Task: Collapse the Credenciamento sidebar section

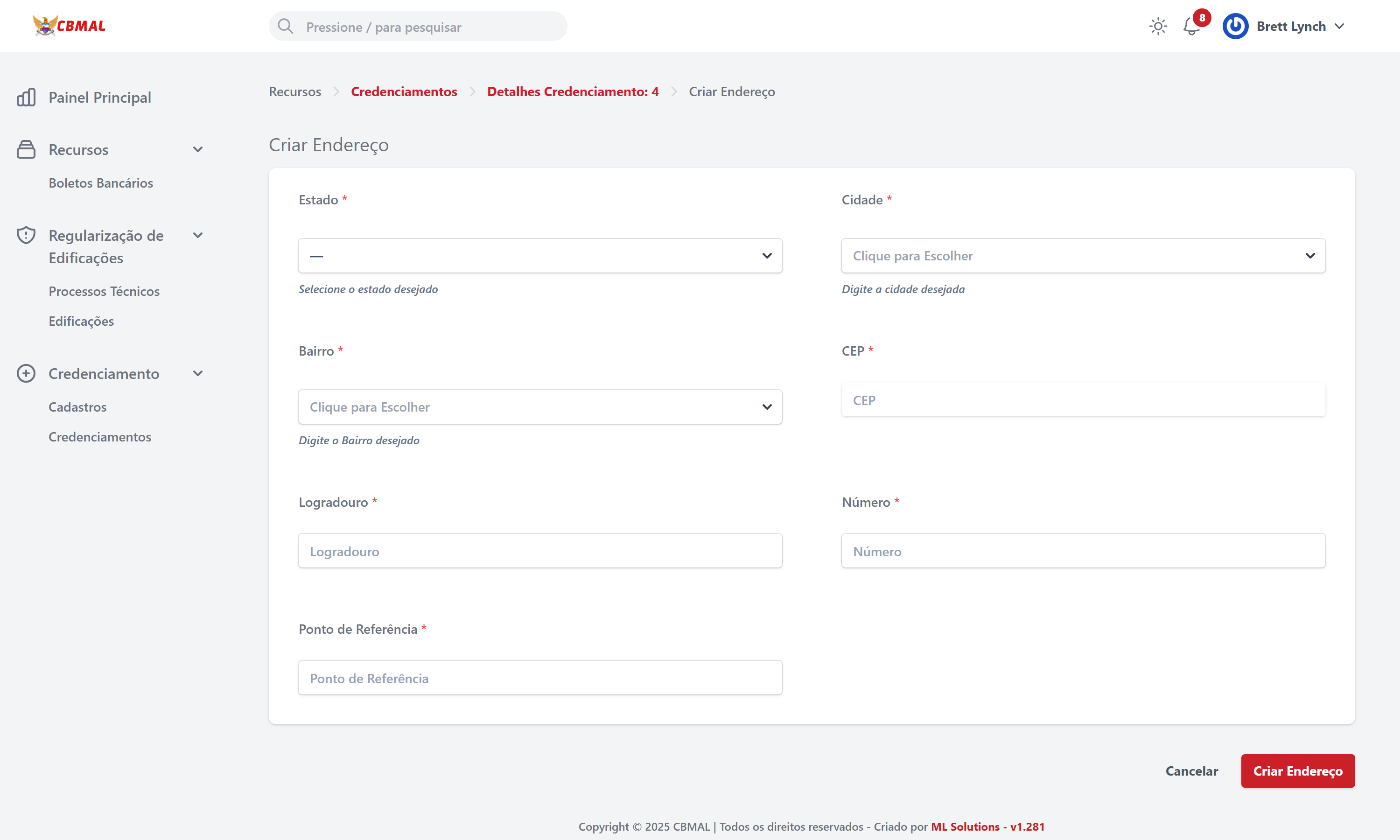Action: [197, 374]
